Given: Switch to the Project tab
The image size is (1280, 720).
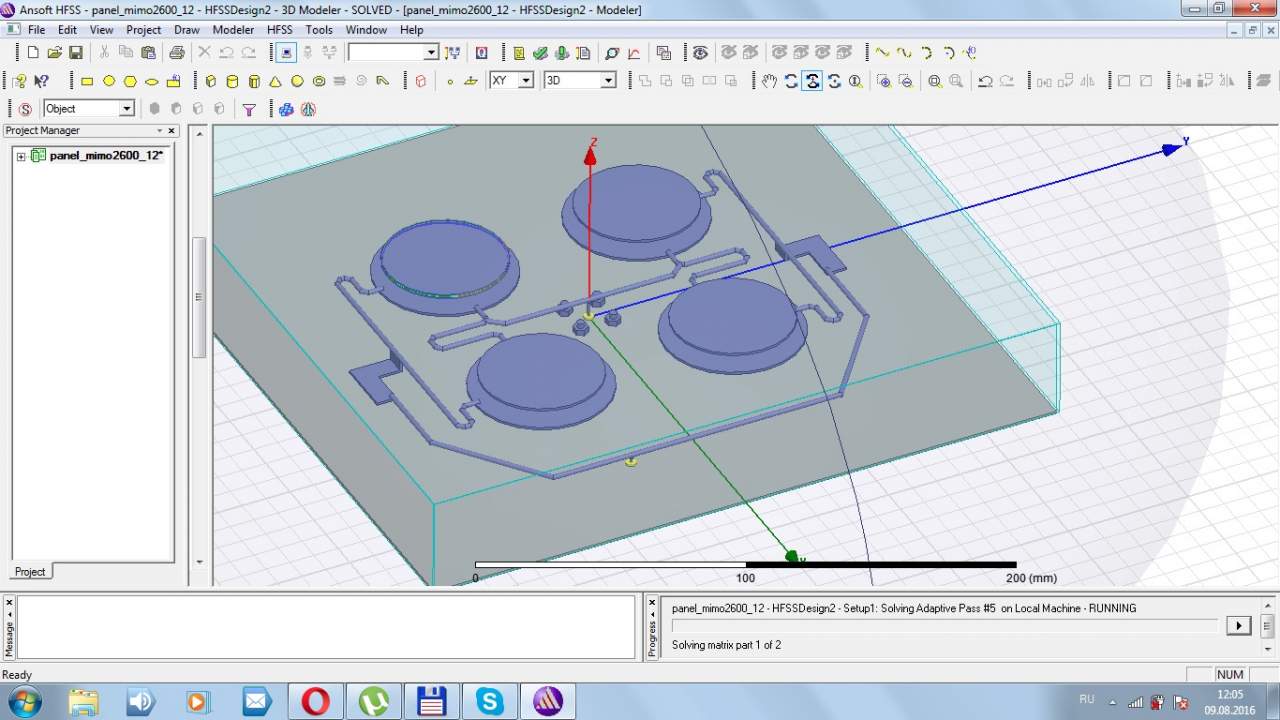Looking at the screenshot, I should click(x=30, y=572).
